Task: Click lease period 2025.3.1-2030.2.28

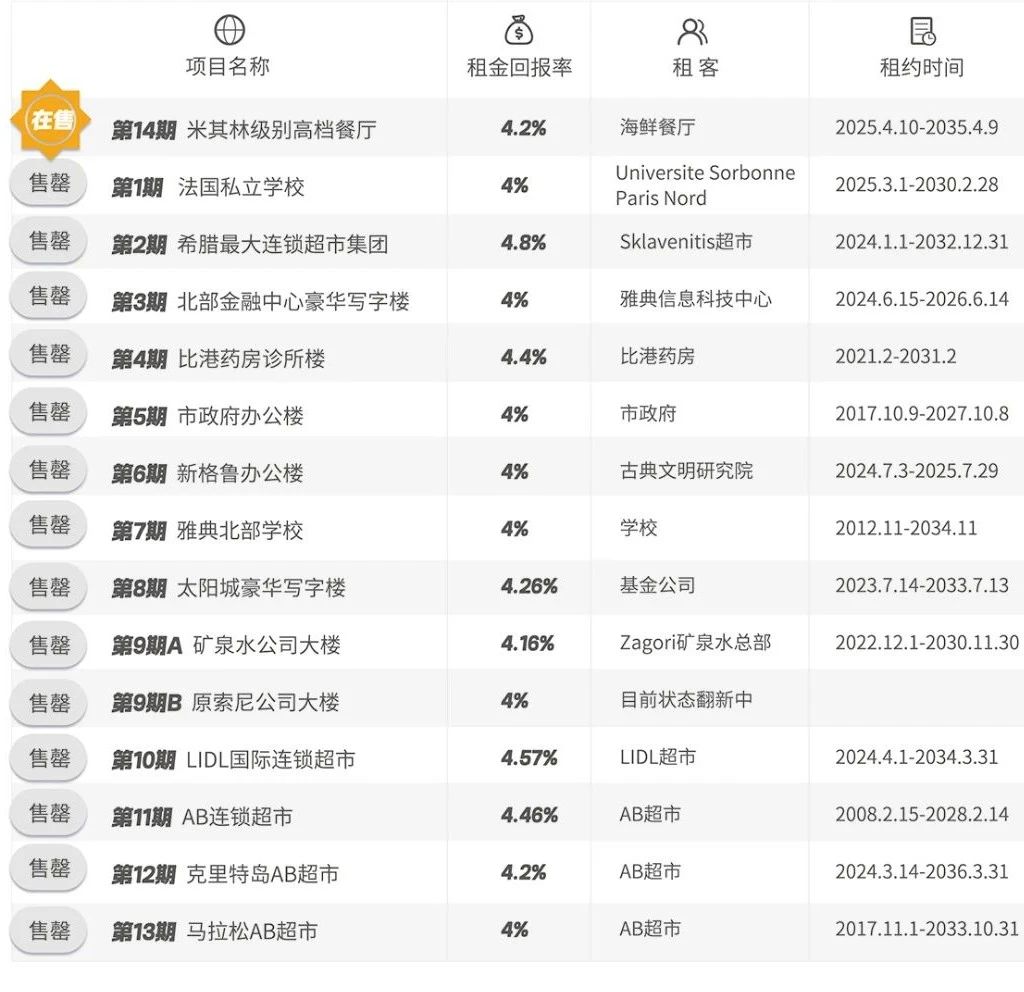Action: click(x=916, y=185)
